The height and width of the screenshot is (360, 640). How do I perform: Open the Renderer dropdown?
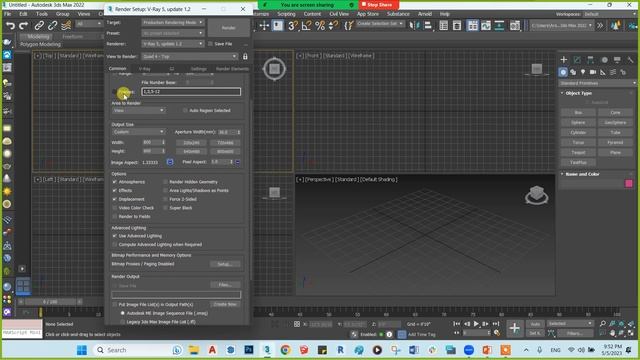click(x=173, y=44)
